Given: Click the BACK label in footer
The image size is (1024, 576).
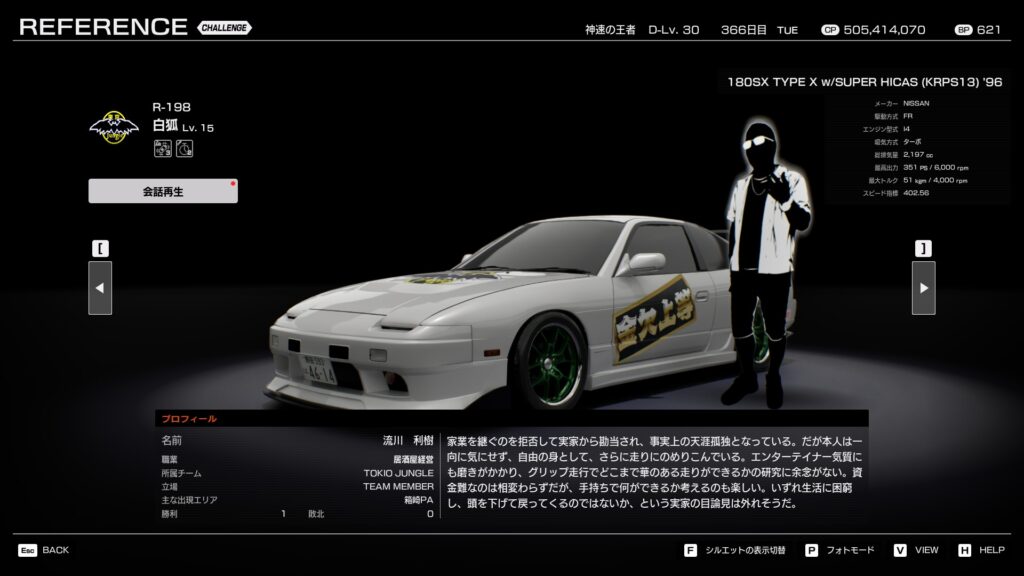Looking at the screenshot, I should (56, 550).
